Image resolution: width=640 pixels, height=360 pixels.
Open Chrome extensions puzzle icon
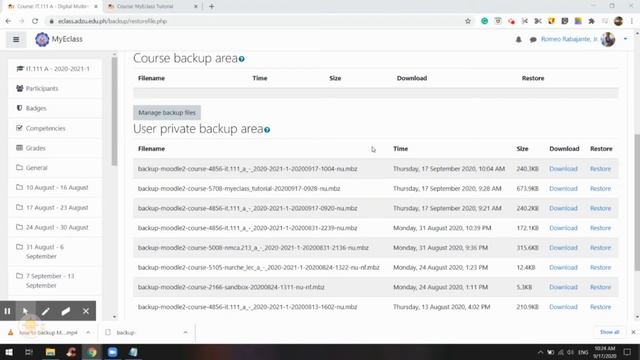tap(591, 21)
